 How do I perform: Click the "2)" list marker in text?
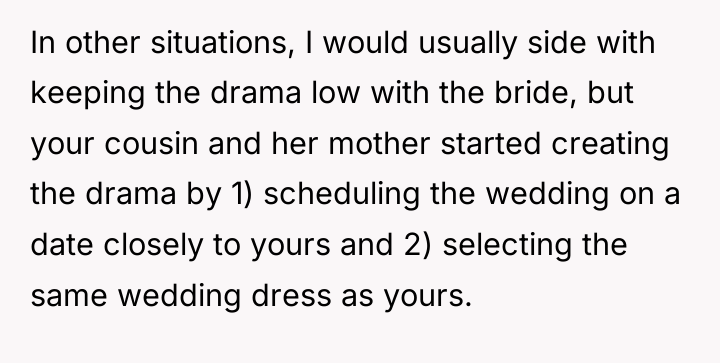[x=418, y=246]
